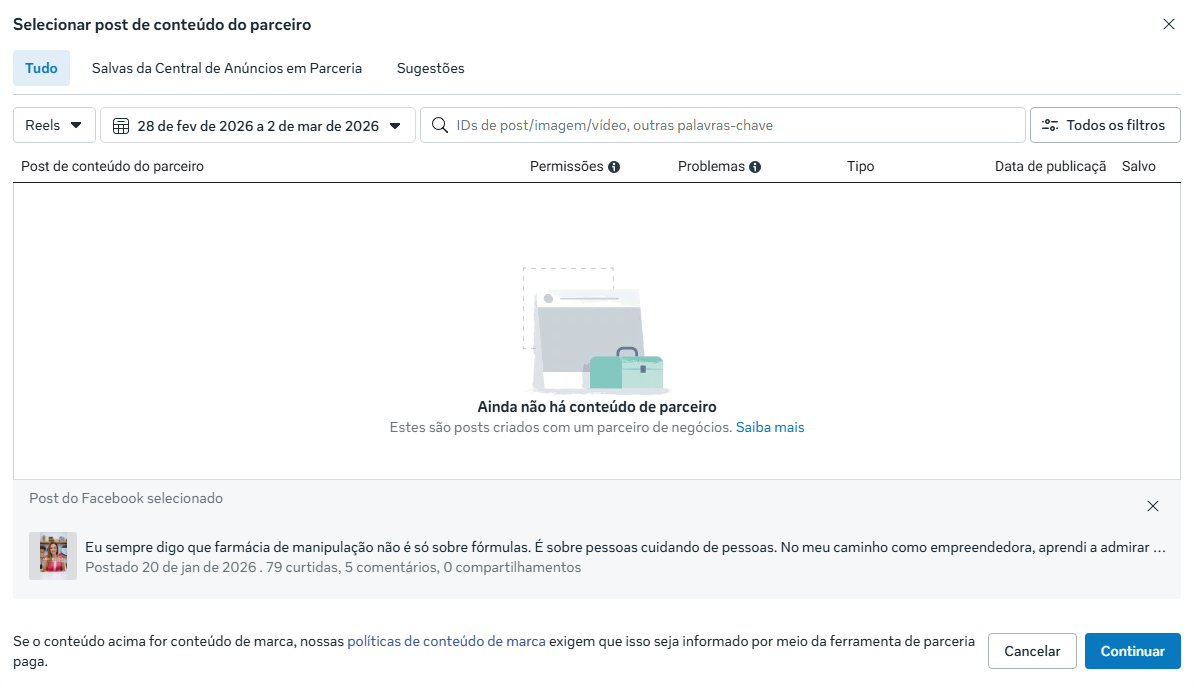The image size is (1194, 687).
Task: Select the Sugestões tab
Action: [x=430, y=68]
